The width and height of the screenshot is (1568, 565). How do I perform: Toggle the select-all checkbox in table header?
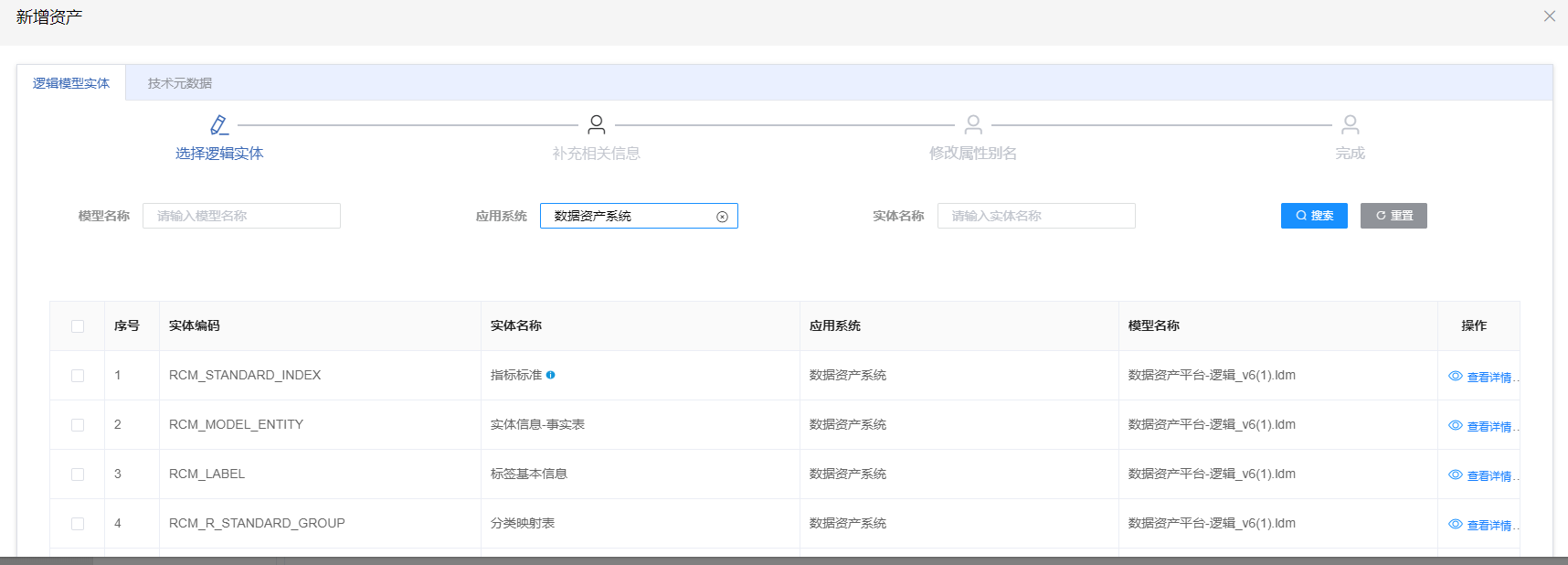point(78,326)
